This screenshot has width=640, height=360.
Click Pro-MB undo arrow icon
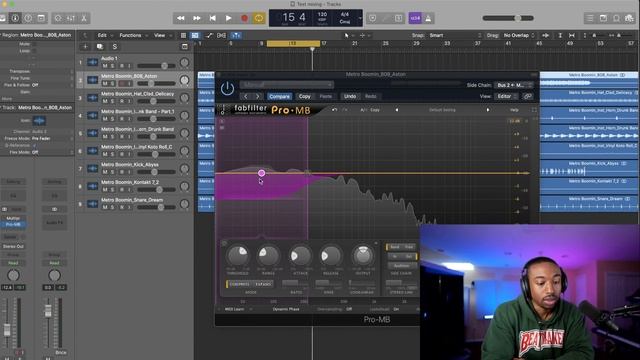(334, 110)
